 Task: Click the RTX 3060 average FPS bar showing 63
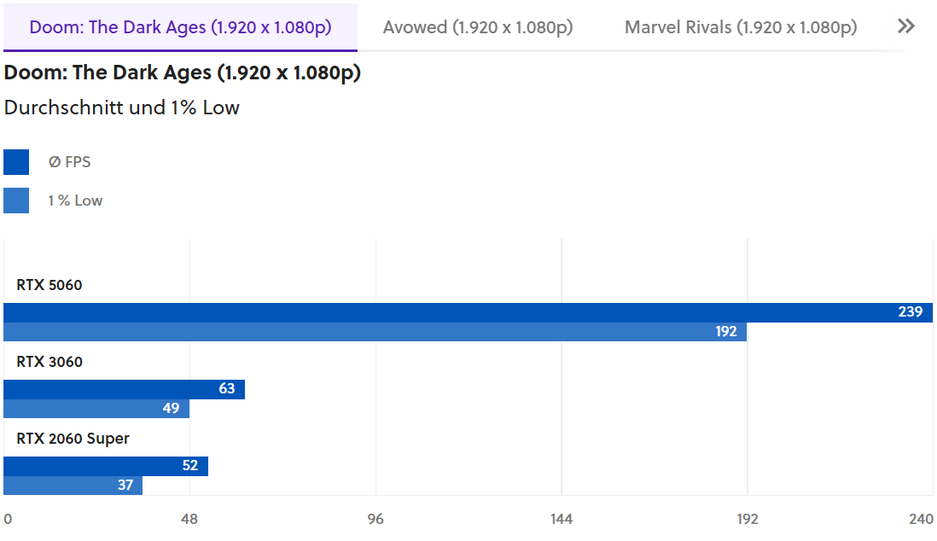(x=124, y=389)
